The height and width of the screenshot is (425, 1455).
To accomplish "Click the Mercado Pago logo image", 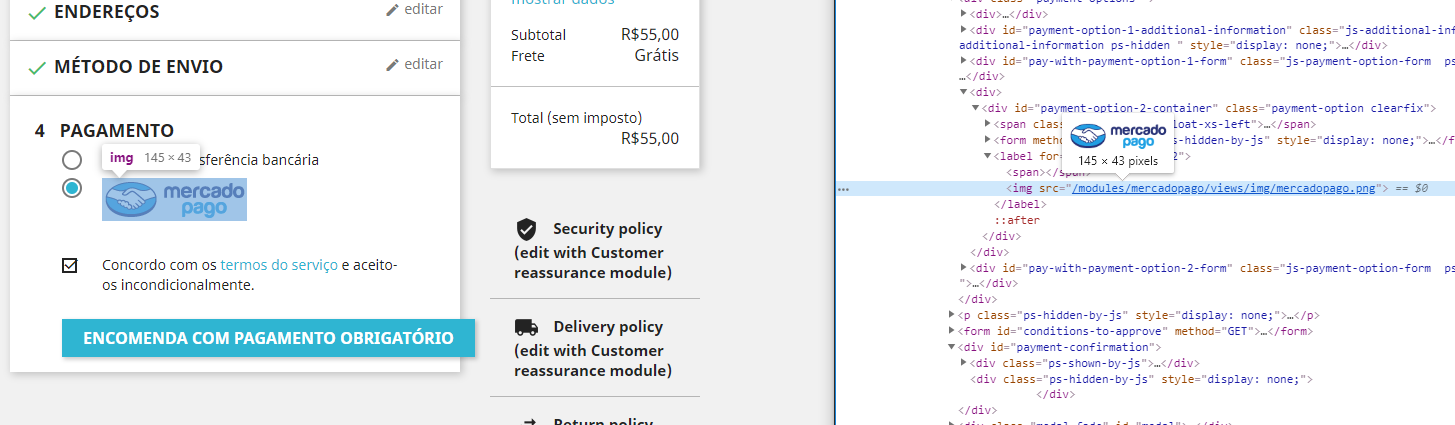I will [175, 199].
